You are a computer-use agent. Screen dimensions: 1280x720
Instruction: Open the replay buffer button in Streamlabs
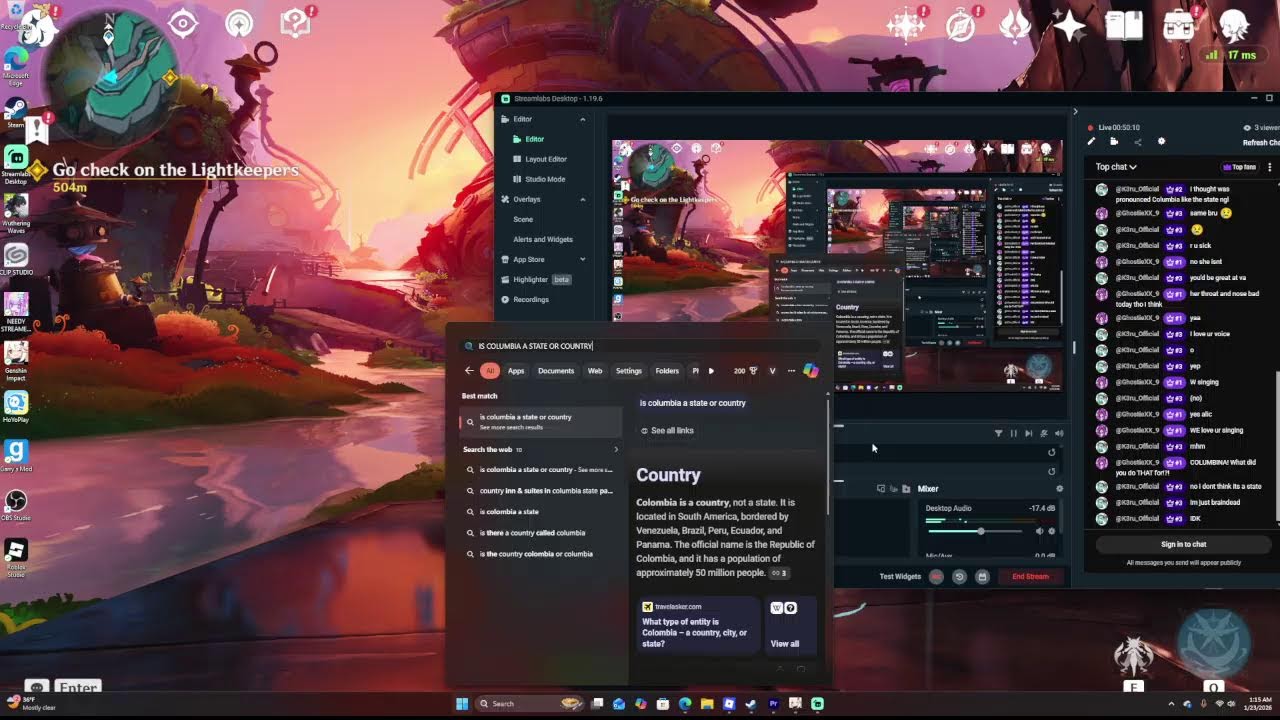click(x=959, y=577)
